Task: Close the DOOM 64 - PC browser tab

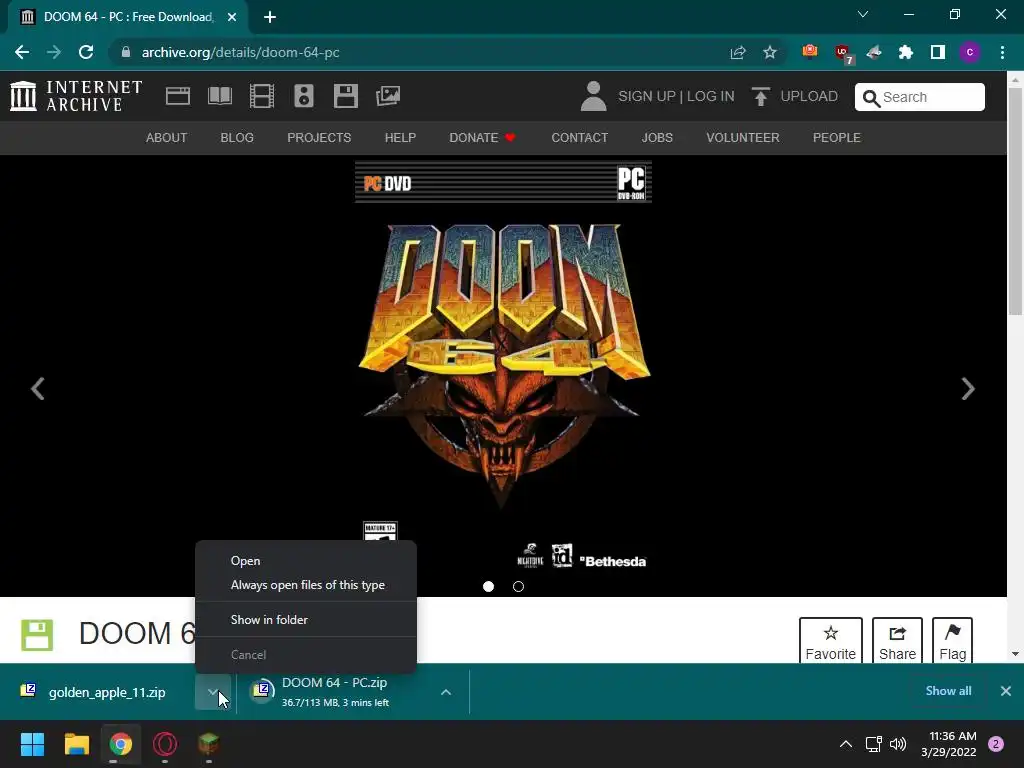Action: [232, 17]
